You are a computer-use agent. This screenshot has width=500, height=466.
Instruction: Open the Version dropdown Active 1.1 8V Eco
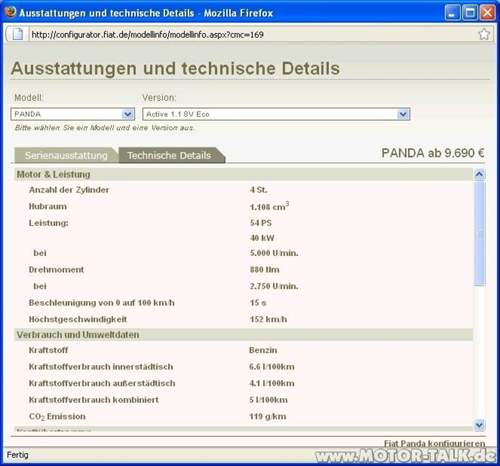276,114
